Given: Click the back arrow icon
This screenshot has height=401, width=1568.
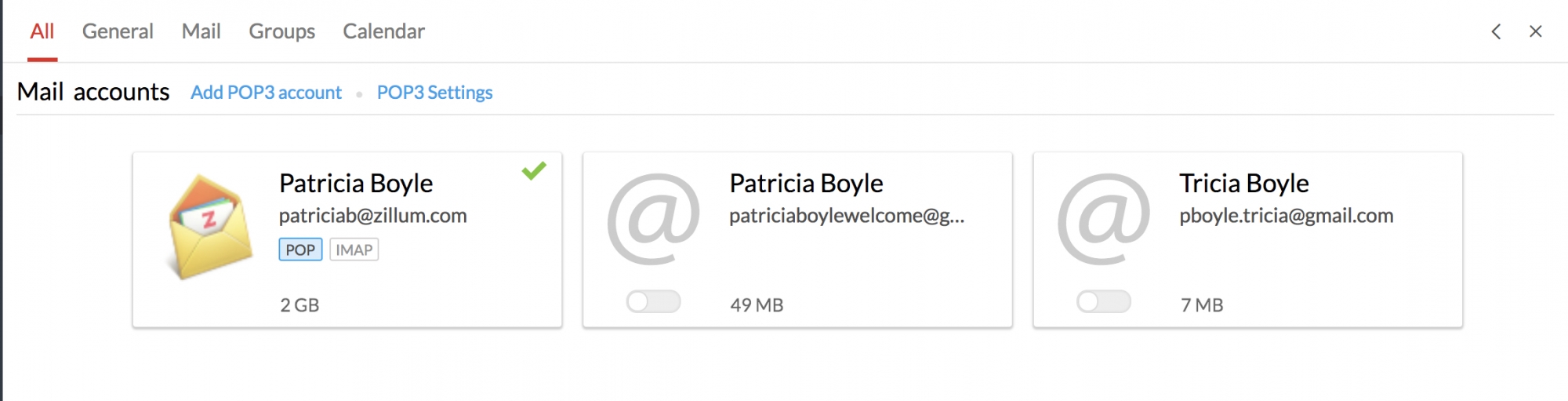Looking at the screenshot, I should point(1496,31).
